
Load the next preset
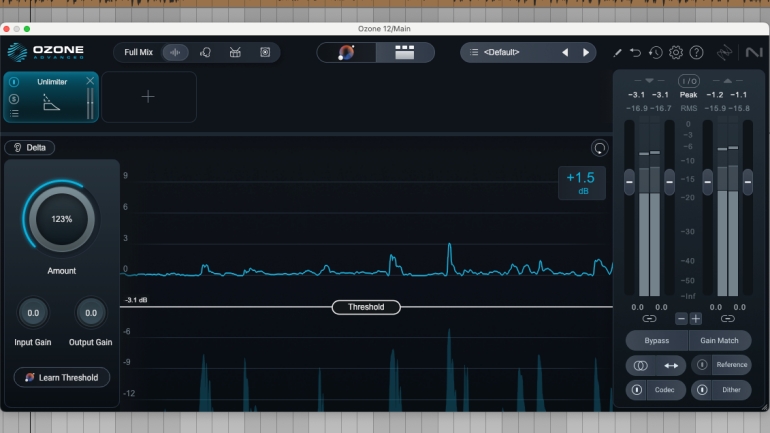pos(585,52)
